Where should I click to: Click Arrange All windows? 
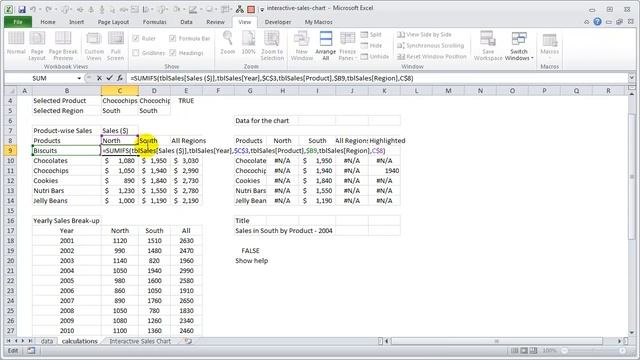coord(325,46)
